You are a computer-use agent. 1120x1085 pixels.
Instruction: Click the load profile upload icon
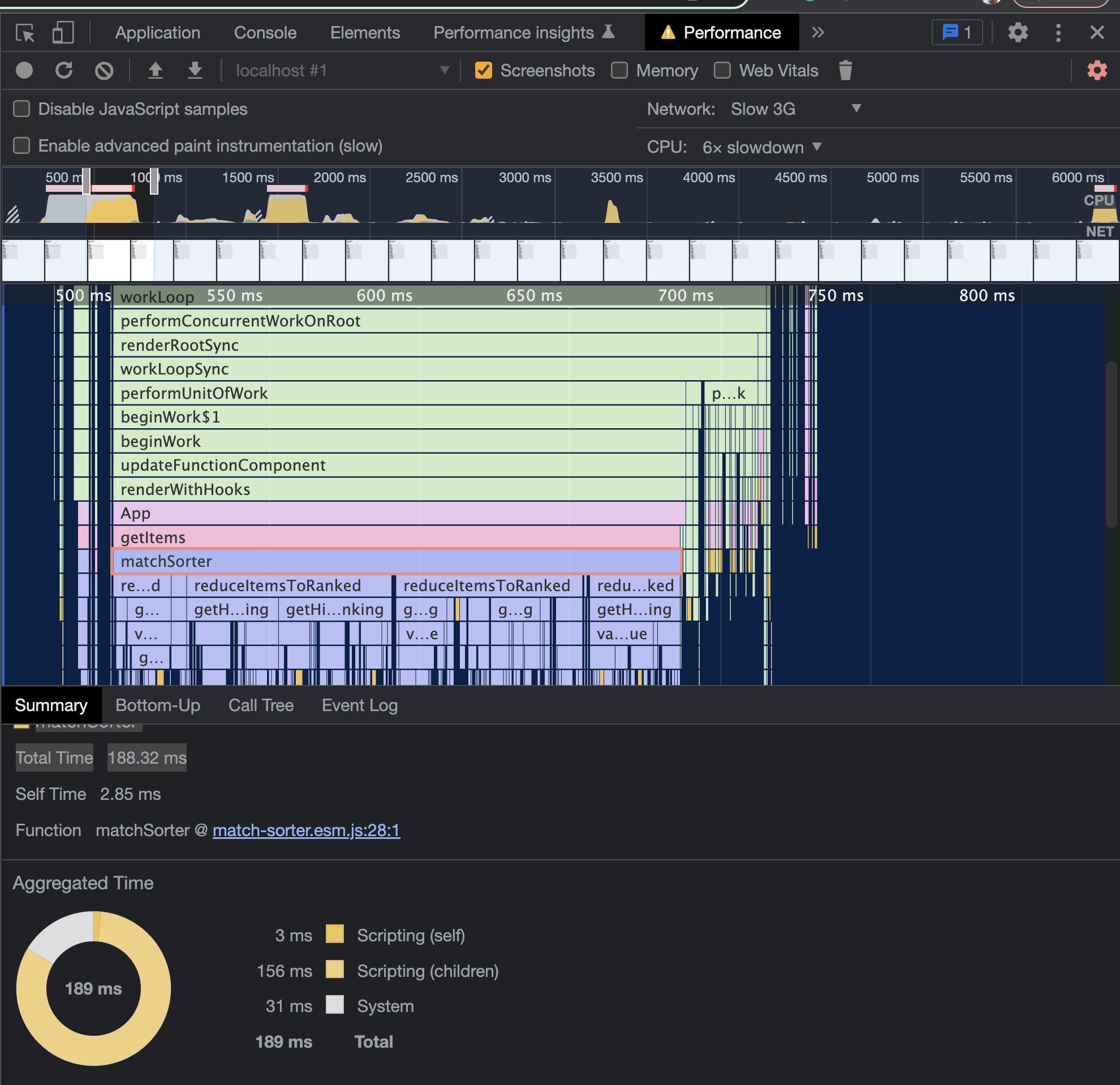point(156,70)
